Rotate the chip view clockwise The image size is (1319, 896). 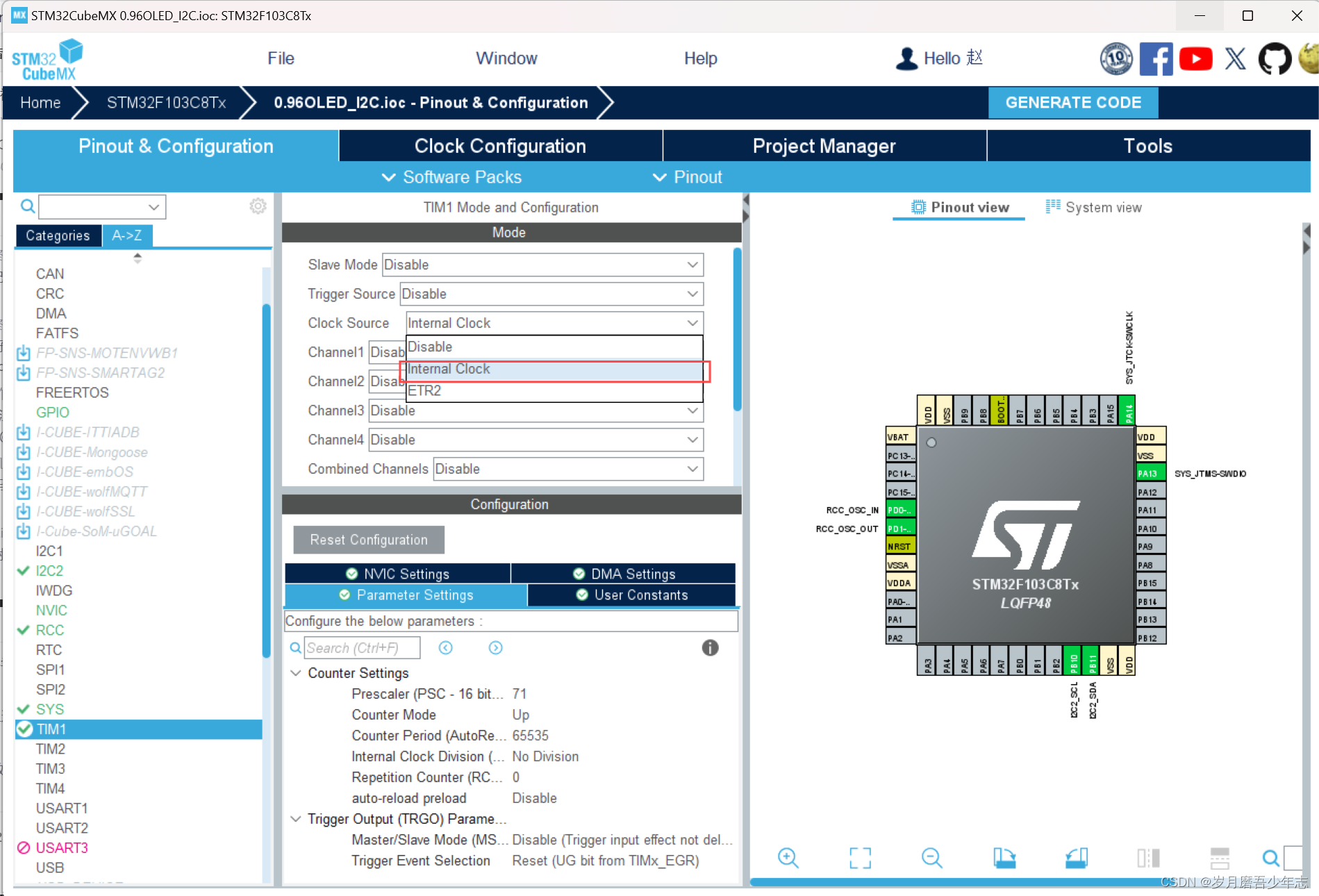click(1004, 858)
